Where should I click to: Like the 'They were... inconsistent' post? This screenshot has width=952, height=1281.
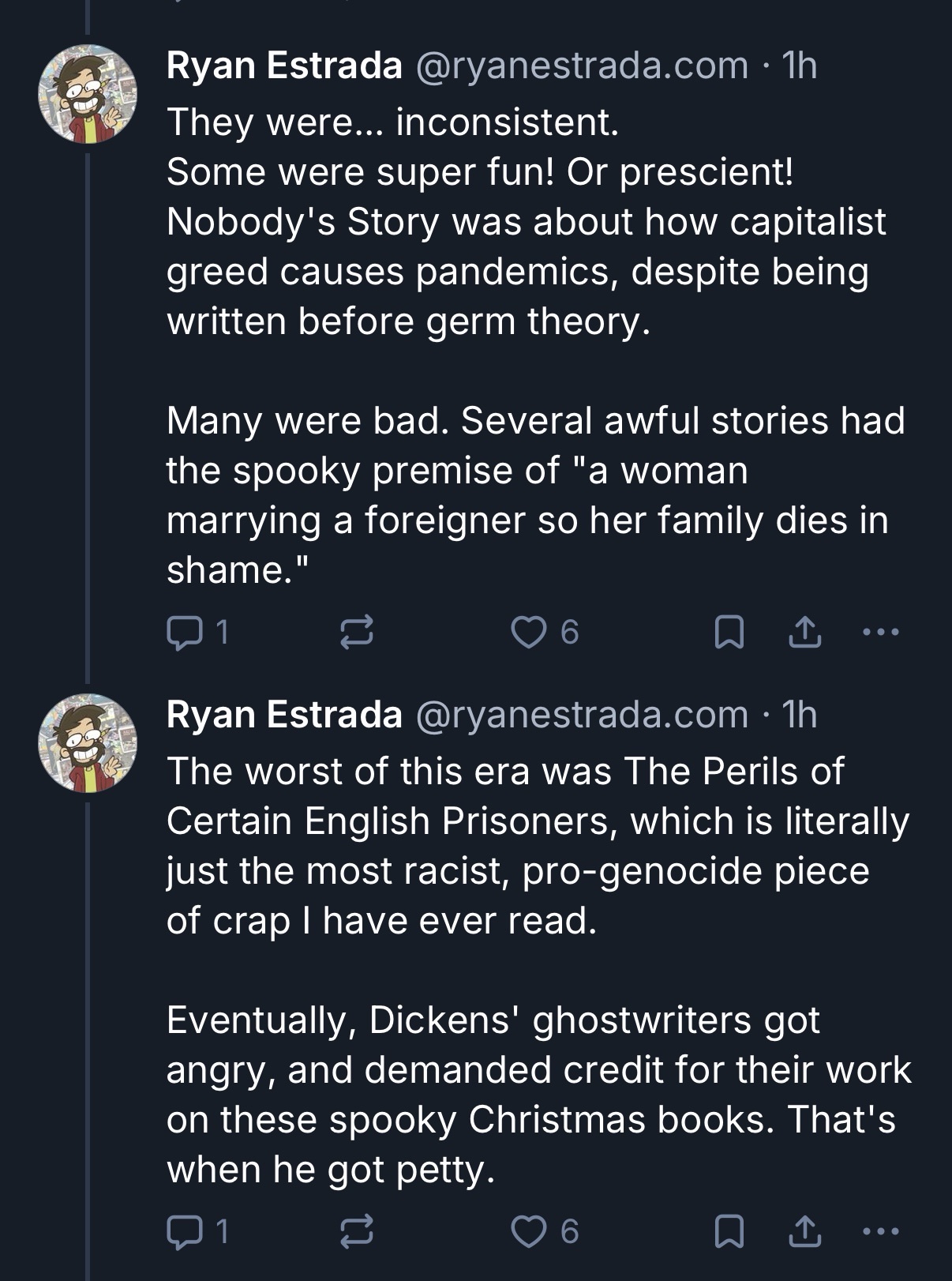(529, 633)
